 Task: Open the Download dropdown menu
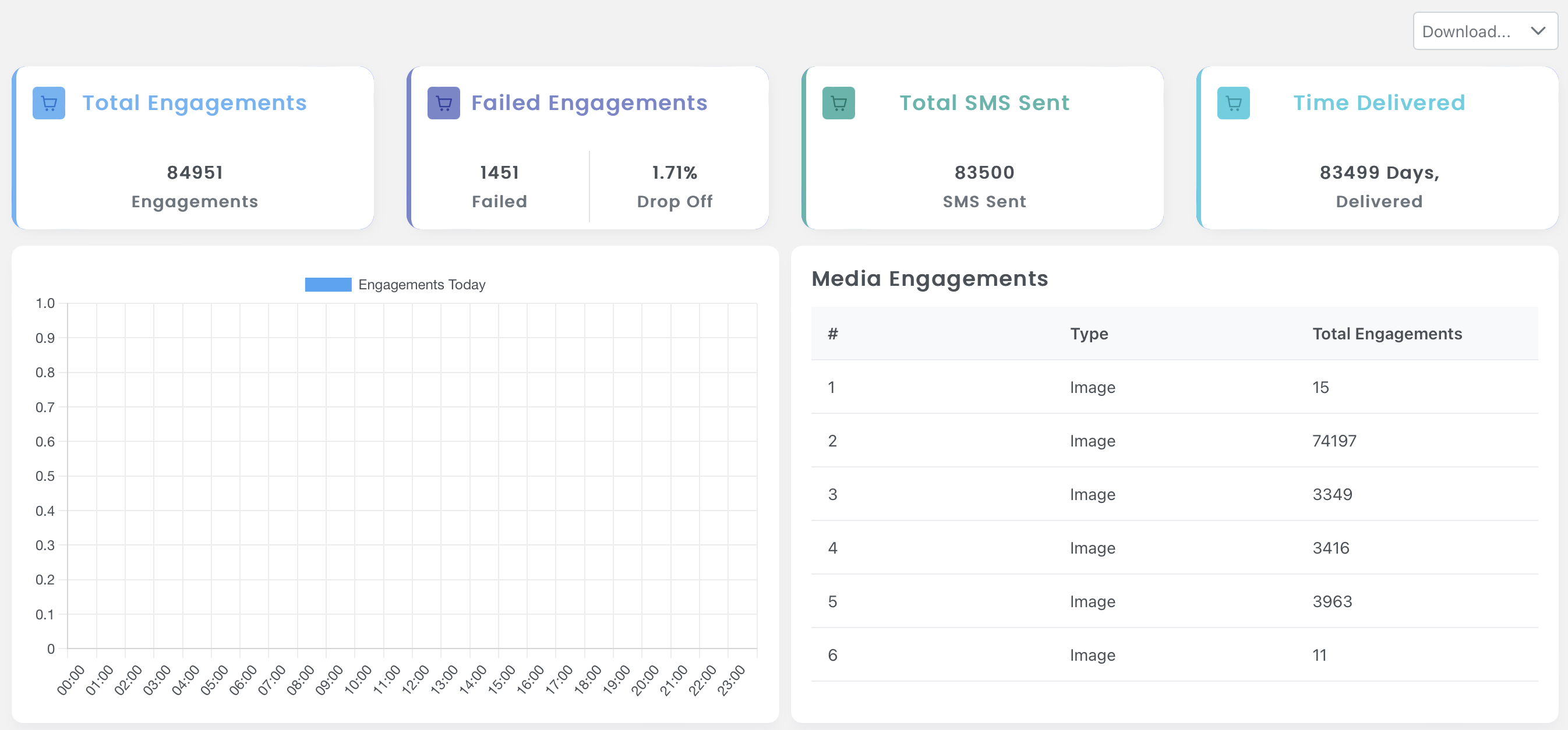[1485, 31]
